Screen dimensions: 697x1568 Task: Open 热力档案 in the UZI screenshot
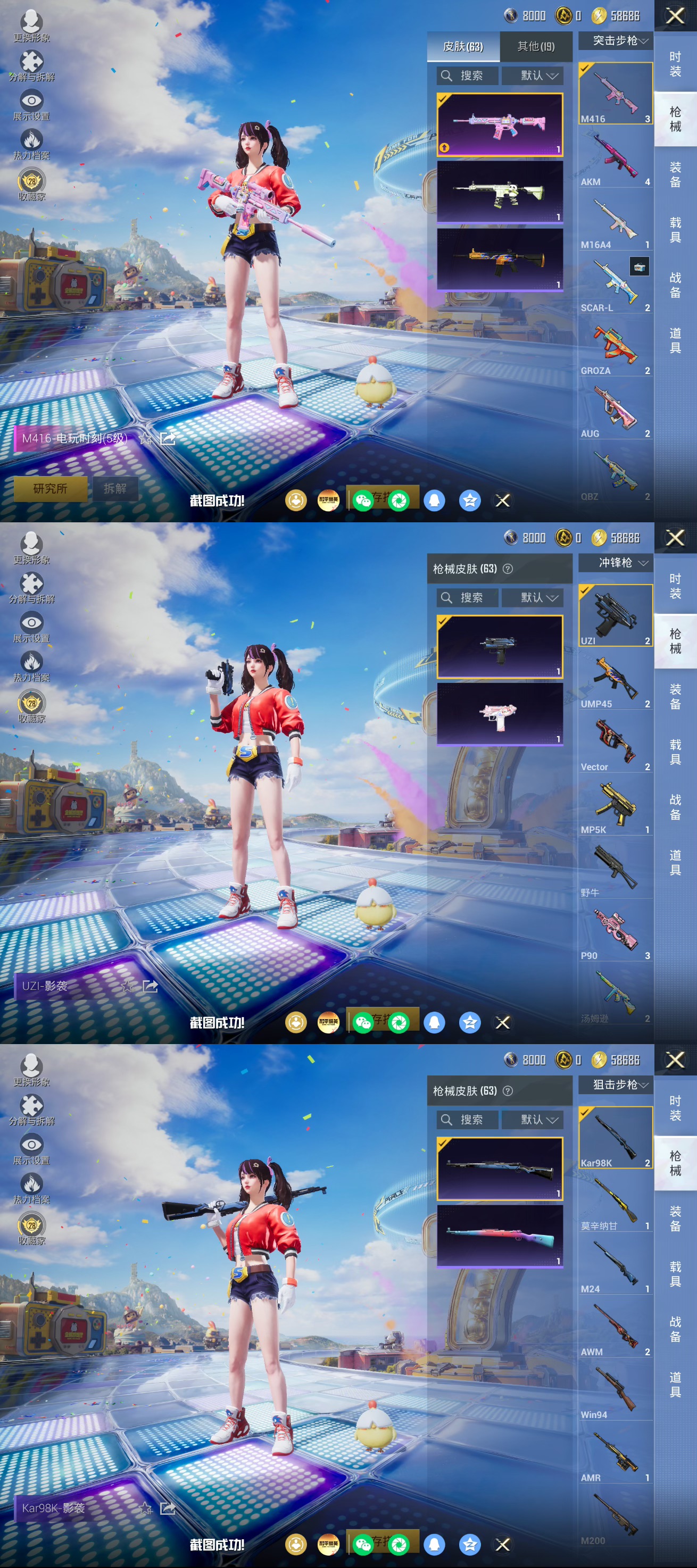(x=31, y=666)
